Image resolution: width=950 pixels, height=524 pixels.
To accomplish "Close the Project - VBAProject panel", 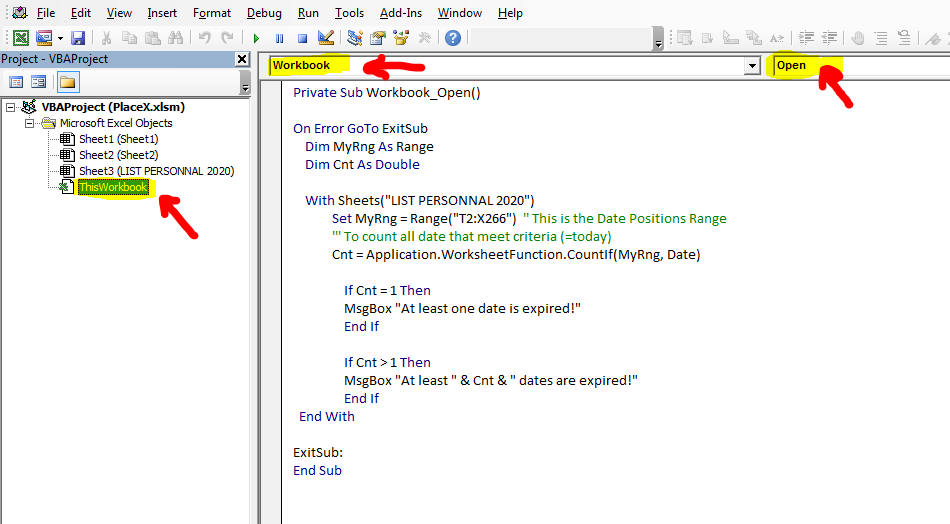I will coord(242,59).
